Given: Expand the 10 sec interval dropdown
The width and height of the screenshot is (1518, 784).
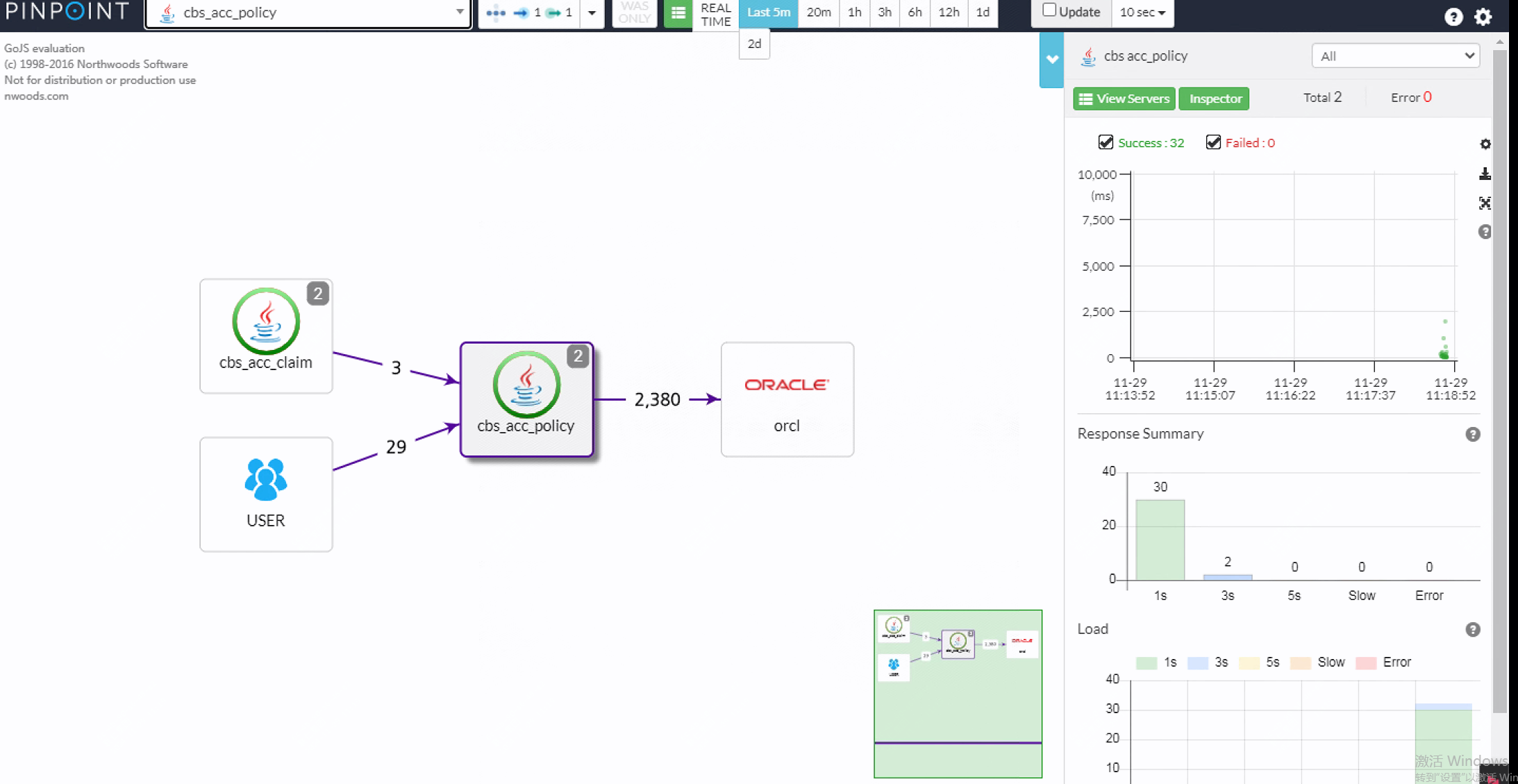Looking at the screenshot, I should pos(1142,12).
